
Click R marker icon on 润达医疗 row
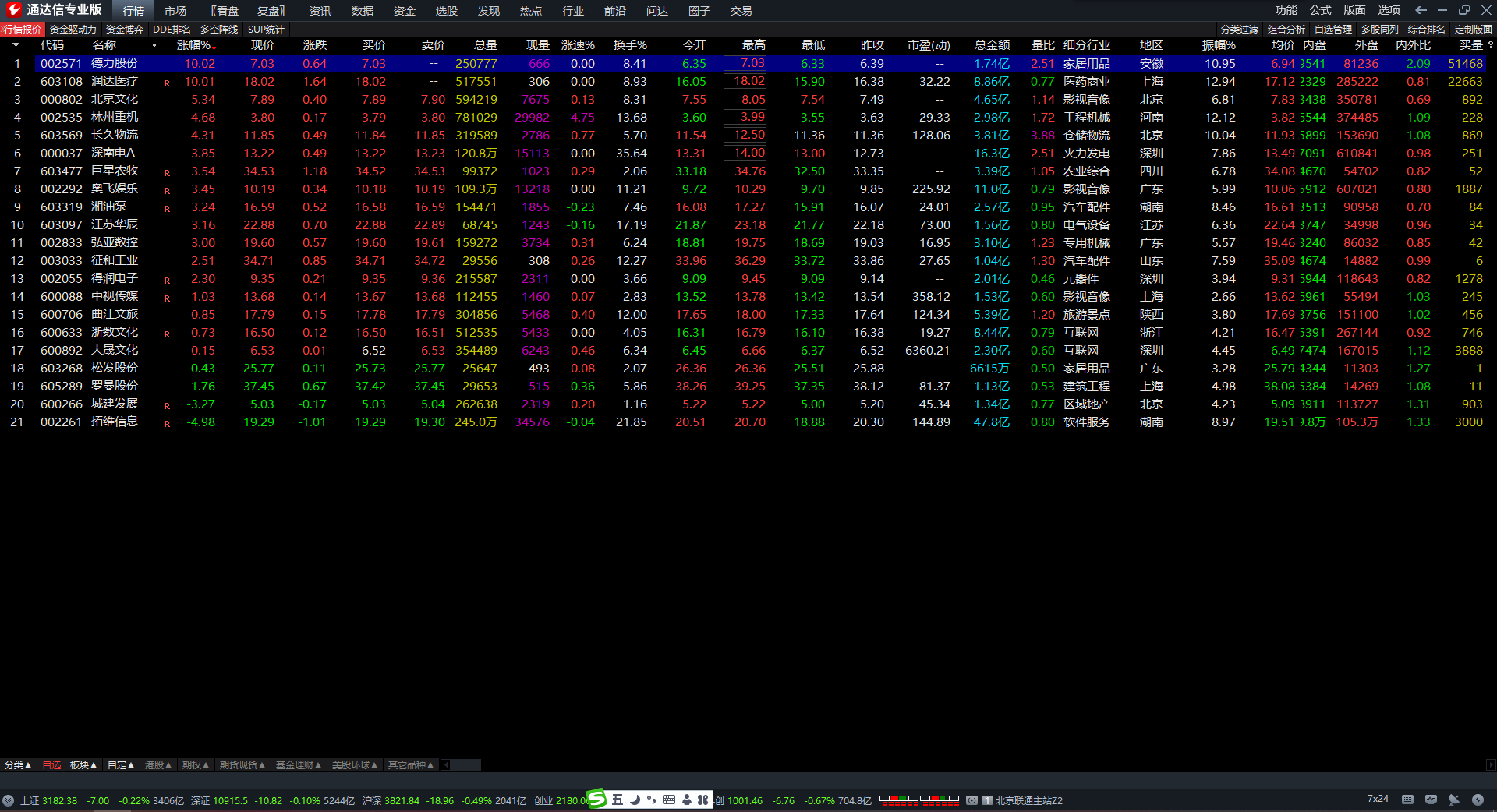pyautogui.click(x=167, y=83)
